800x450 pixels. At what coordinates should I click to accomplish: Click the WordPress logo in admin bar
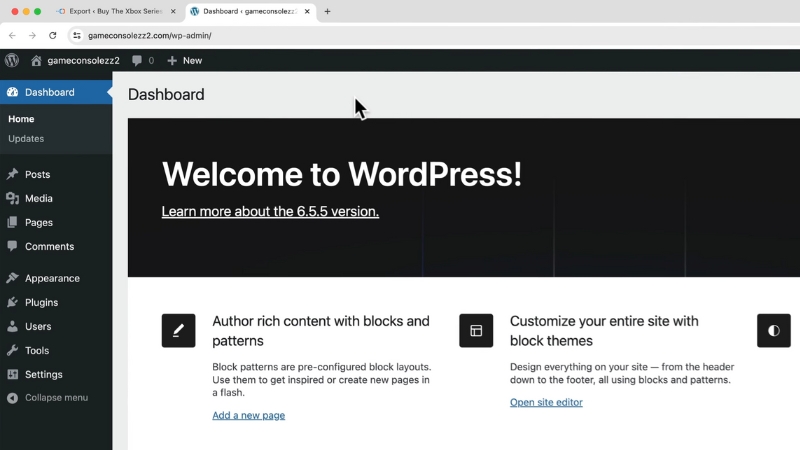point(12,60)
